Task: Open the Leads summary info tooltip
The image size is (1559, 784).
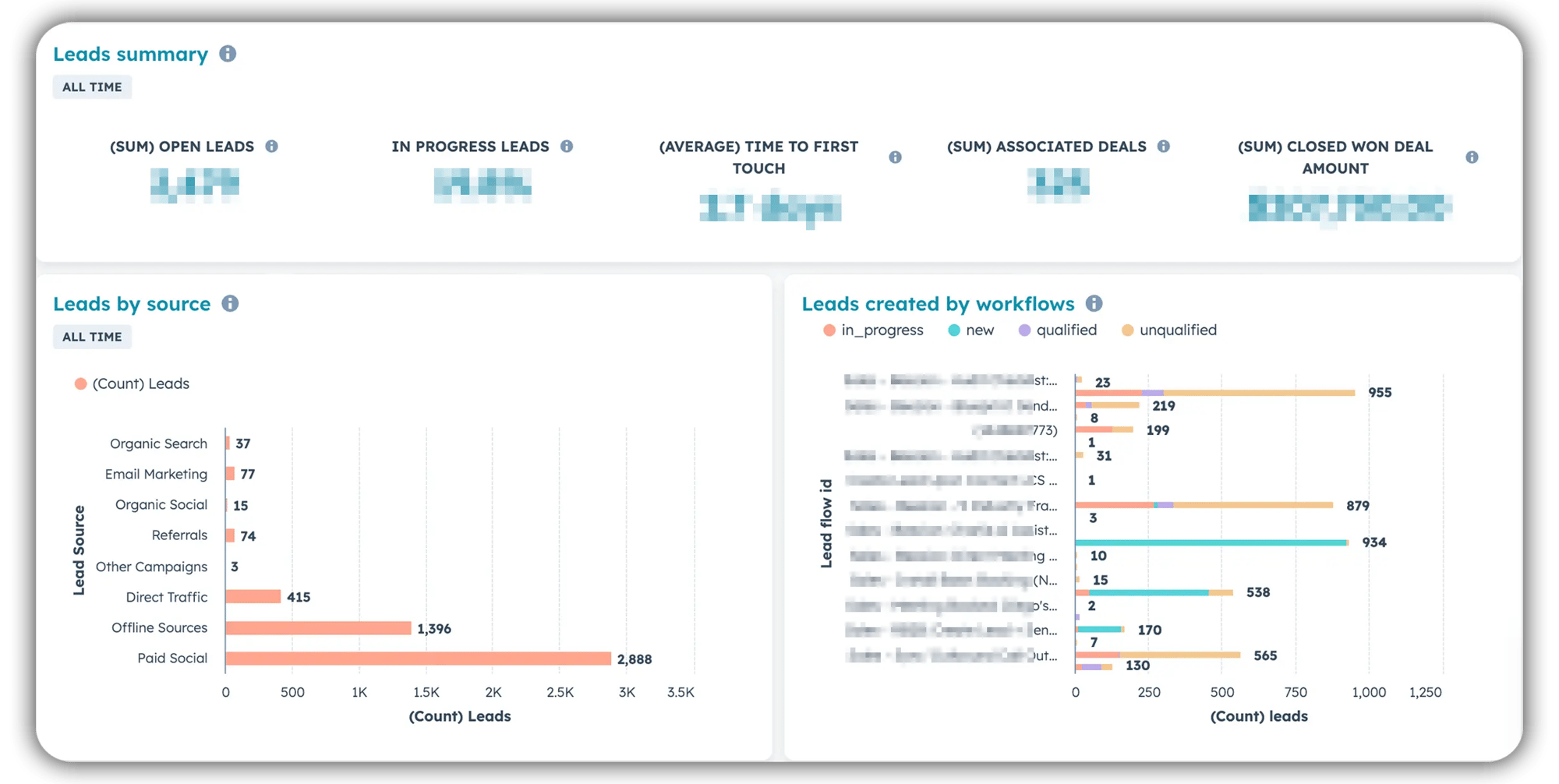Action: [228, 53]
